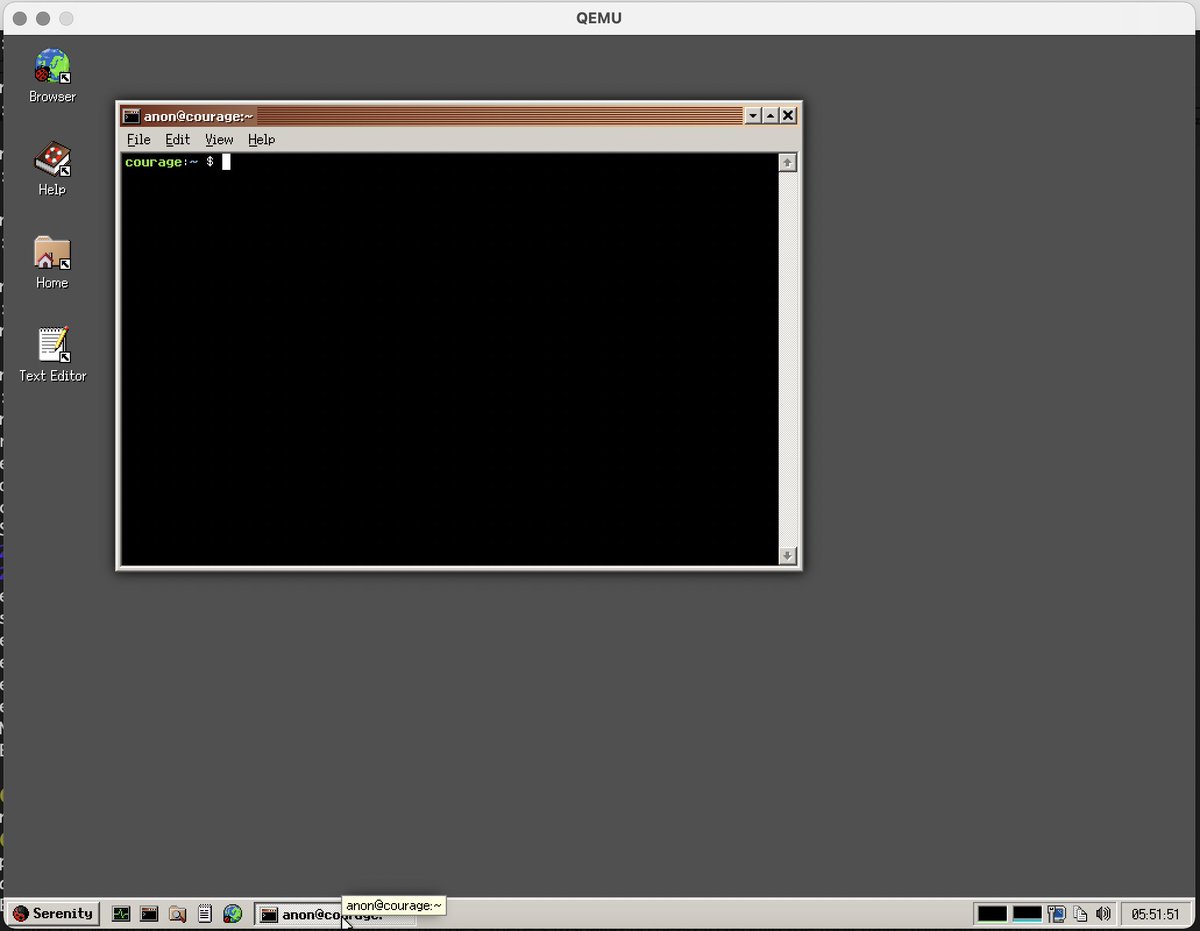Viewport: 1200px width, 931px height.
Task: Open the View menu in Terminal
Action: (x=219, y=140)
